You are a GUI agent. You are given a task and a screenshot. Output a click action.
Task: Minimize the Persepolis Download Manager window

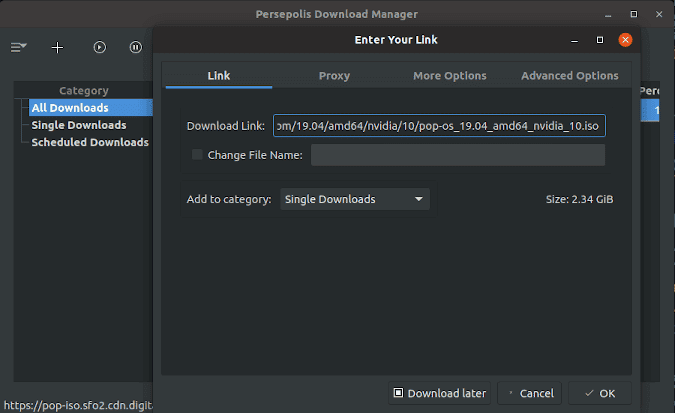click(x=608, y=15)
